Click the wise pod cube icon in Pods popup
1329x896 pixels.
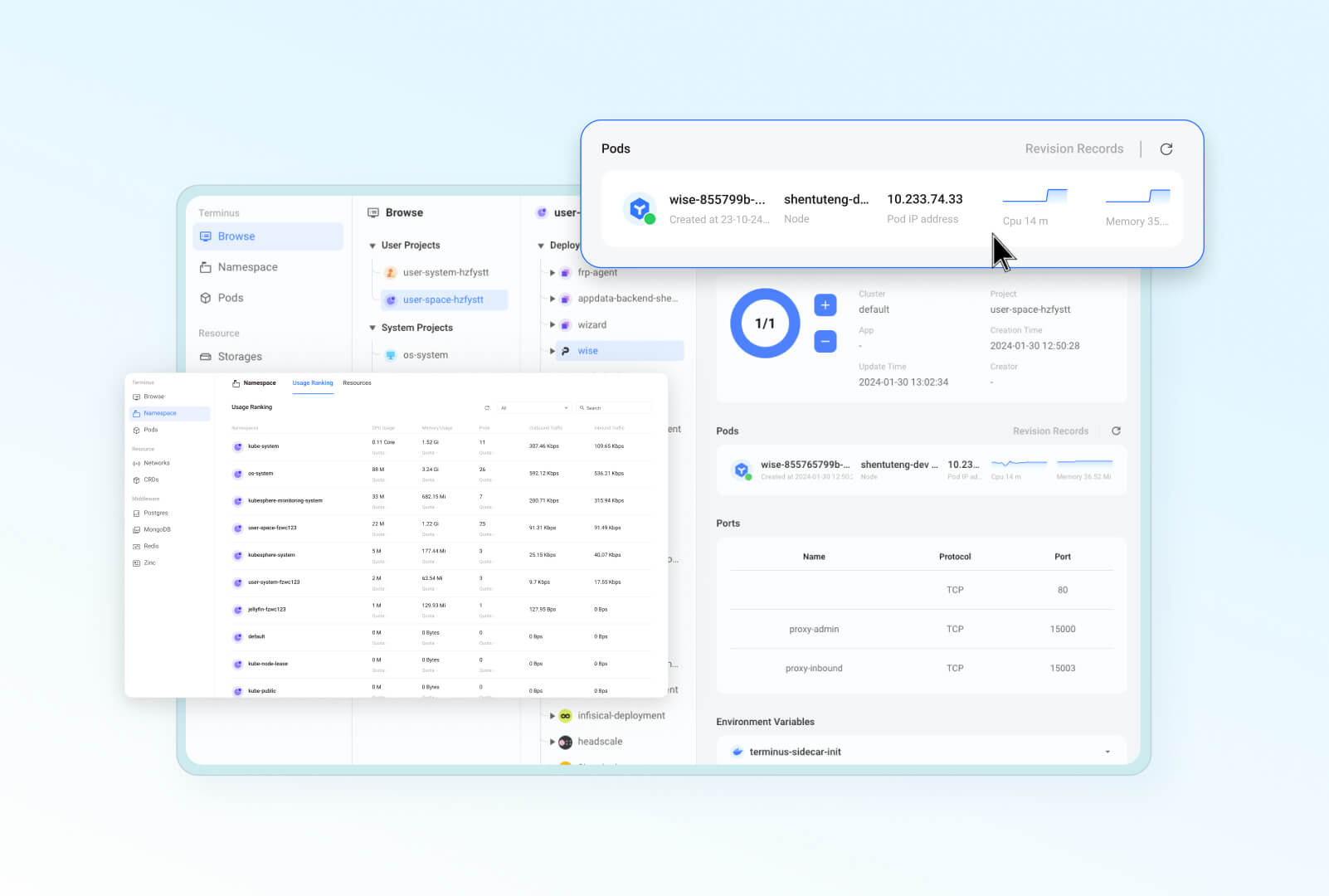pyautogui.click(x=640, y=207)
